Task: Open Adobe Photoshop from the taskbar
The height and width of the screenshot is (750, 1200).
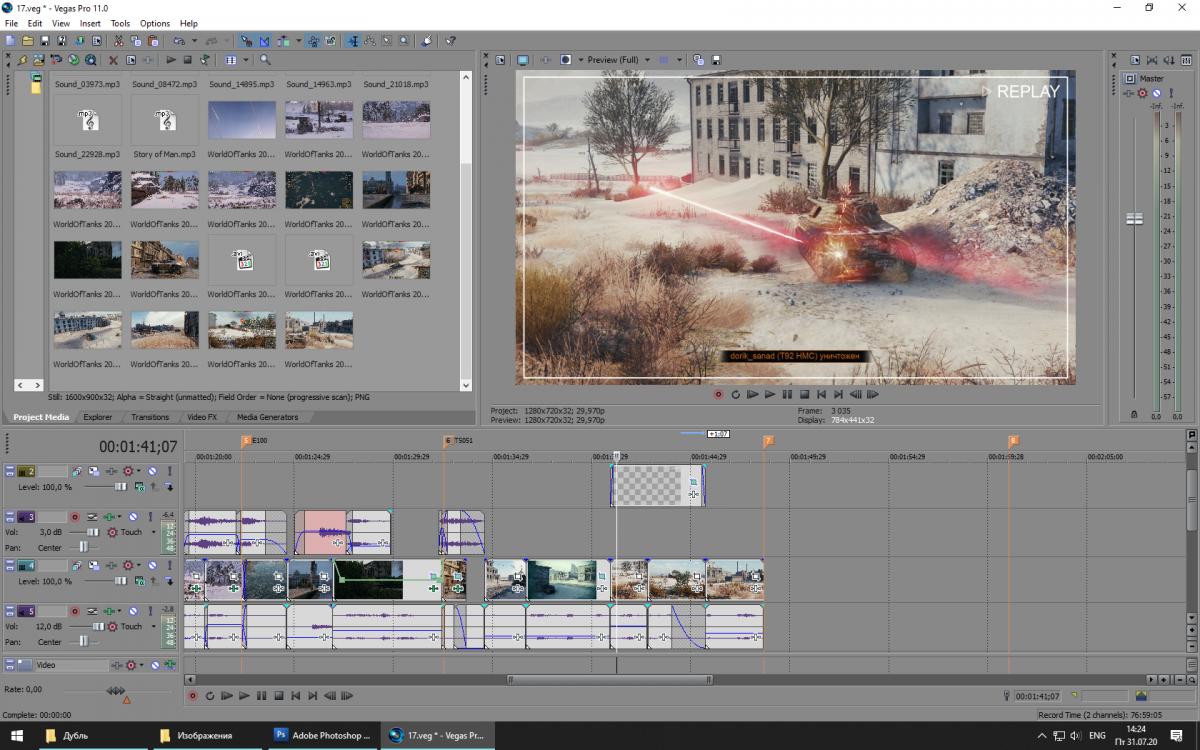Action: pyautogui.click(x=321, y=735)
